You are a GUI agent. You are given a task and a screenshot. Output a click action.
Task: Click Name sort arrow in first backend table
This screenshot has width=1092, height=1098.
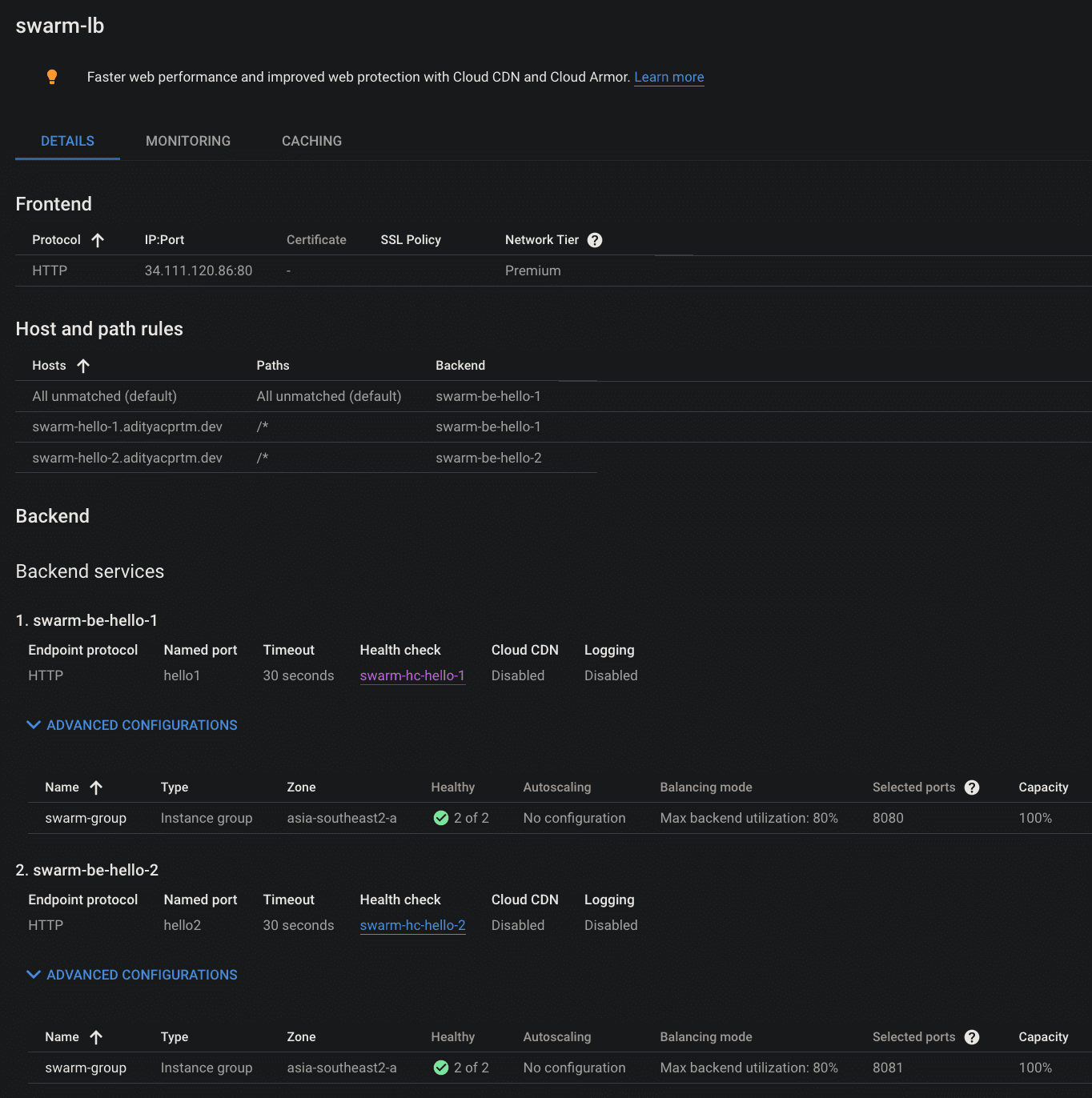(x=96, y=787)
